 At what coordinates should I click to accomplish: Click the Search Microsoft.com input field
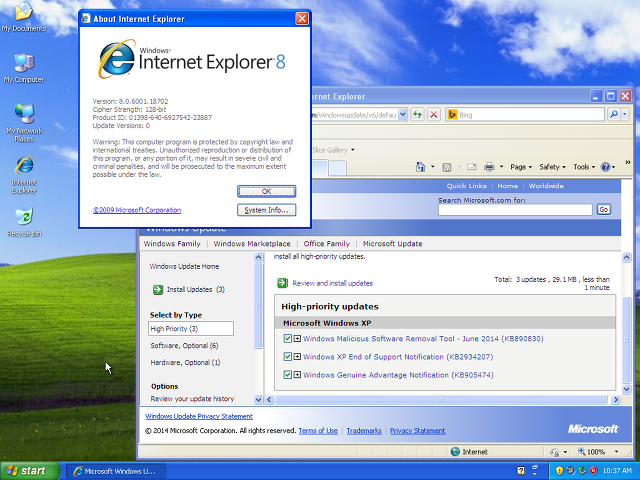point(515,210)
